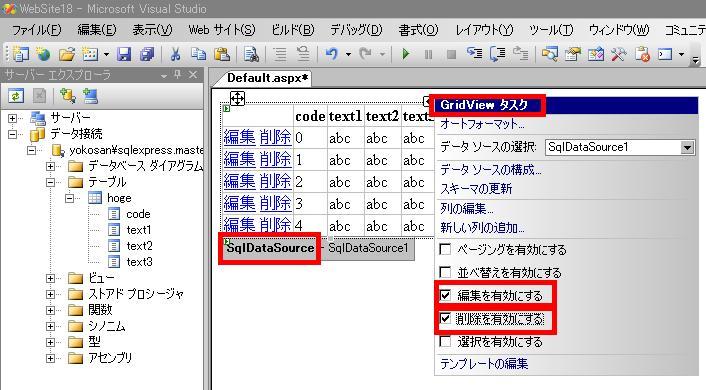The width and height of the screenshot is (706, 390).
Task: Open the 表示(V) menu
Action: (152, 30)
